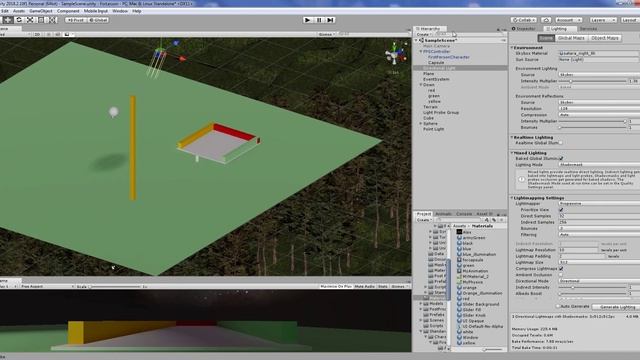Screen dimensions: 640x360
Task: Toggle 2D view mode in Scene
Action: pyautogui.click(x=37, y=35)
